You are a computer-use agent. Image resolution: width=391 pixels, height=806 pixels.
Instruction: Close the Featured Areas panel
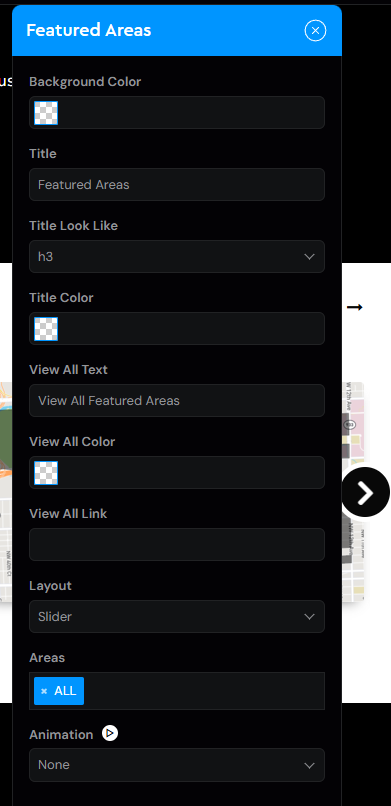pyautogui.click(x=315, y=31)
